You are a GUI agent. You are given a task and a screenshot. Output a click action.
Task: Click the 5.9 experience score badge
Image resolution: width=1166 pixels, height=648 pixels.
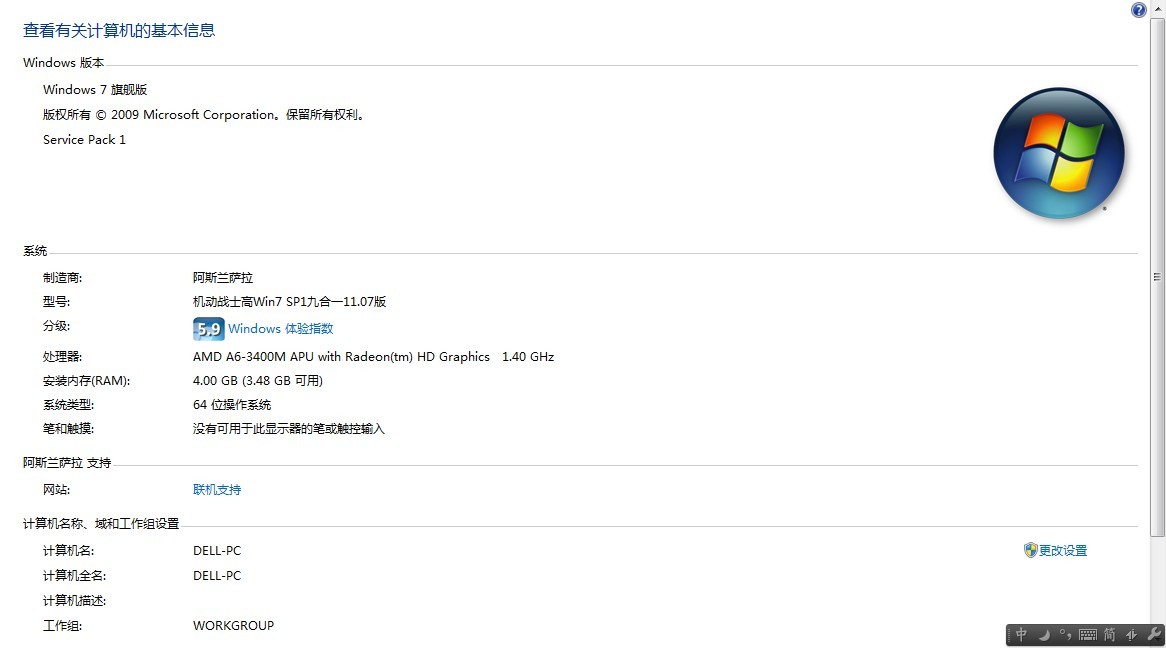click(208, 329)
